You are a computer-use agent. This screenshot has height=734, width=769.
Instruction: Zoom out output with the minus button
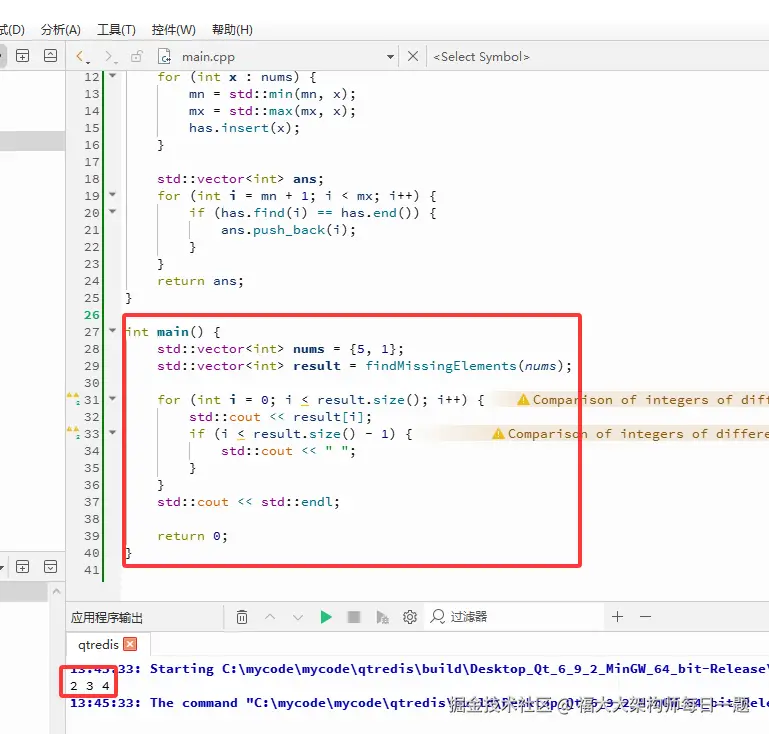click(x=646, y=617)
